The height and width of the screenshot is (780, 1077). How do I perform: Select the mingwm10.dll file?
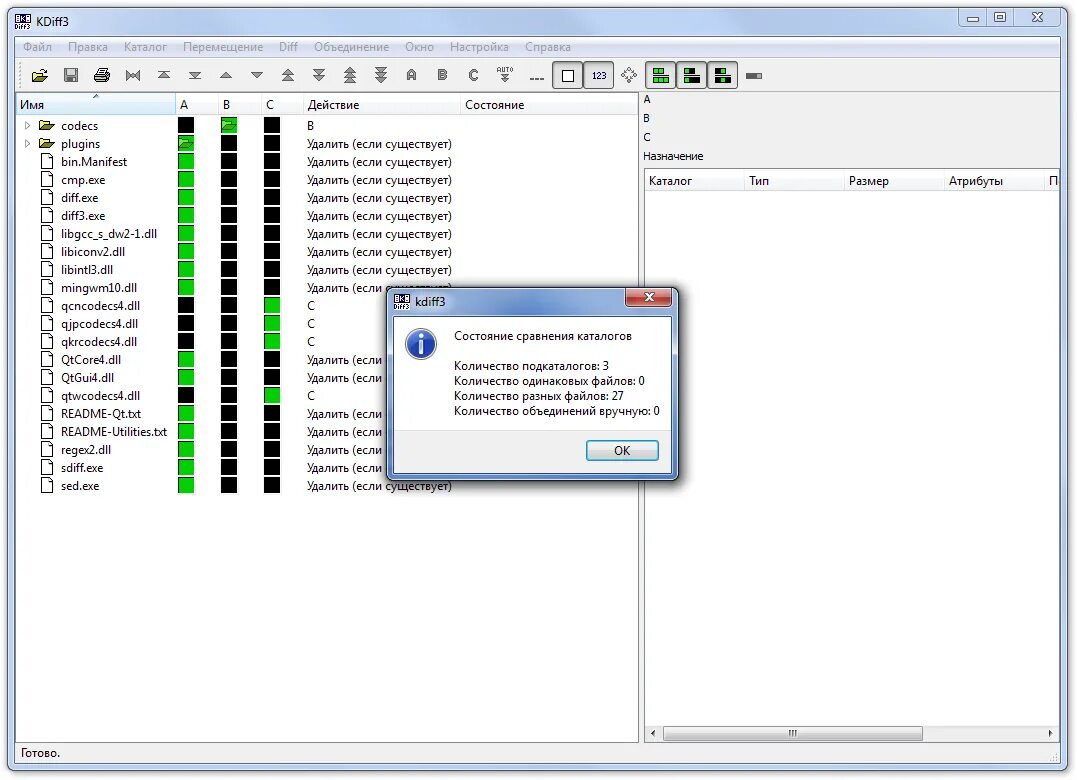click(x=98, y=288)
